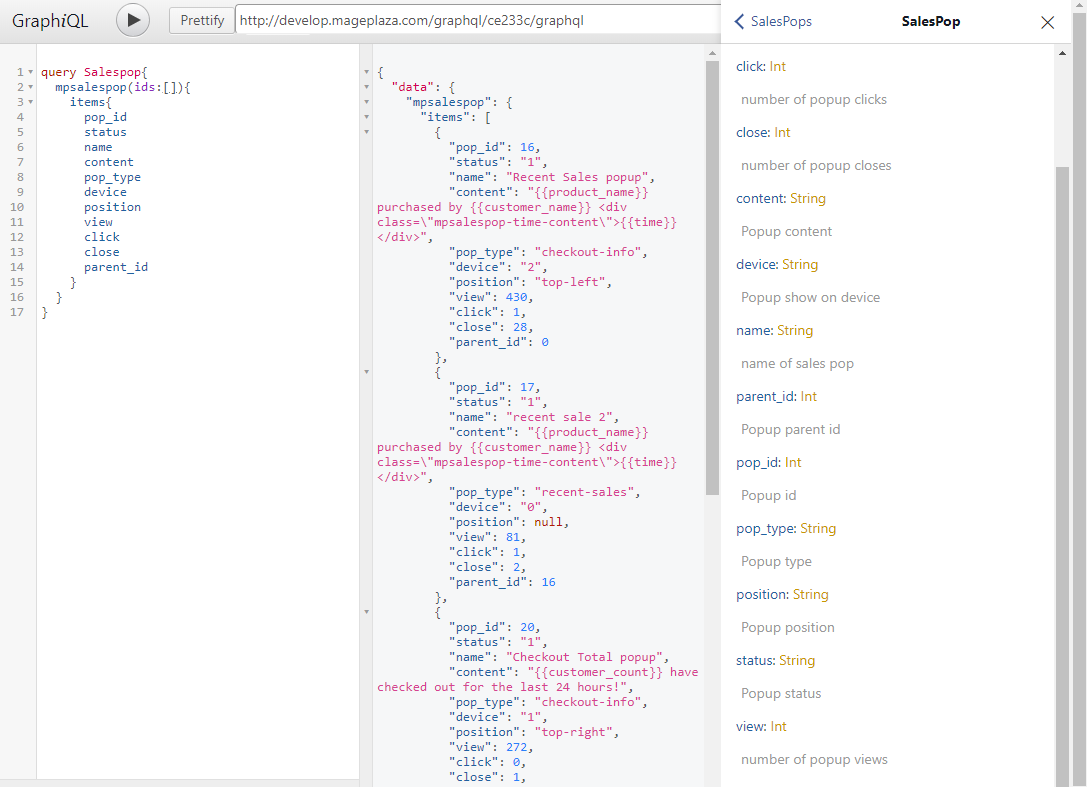Screen dimensions: 1087x787
Task: Collapse the result item with pop_id 17
Action: (x=366, y=372)
